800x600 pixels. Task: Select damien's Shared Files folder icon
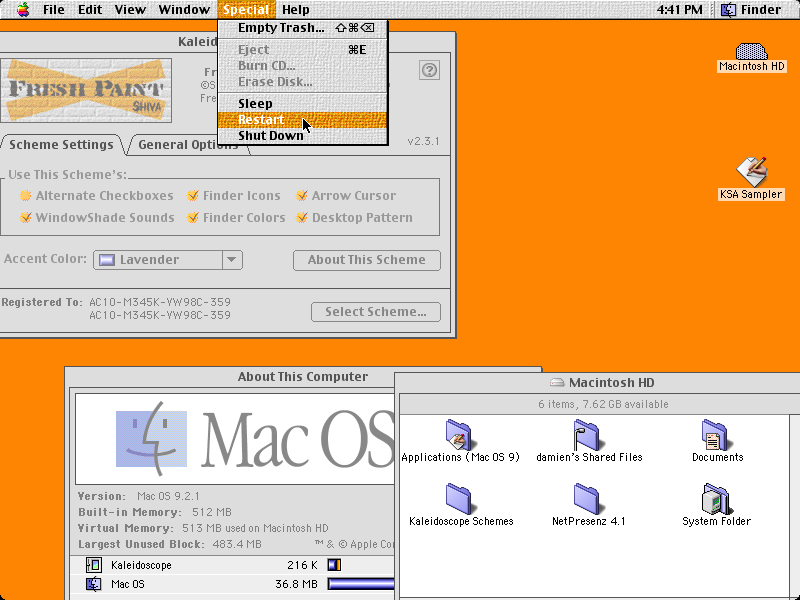coord(587,435)
